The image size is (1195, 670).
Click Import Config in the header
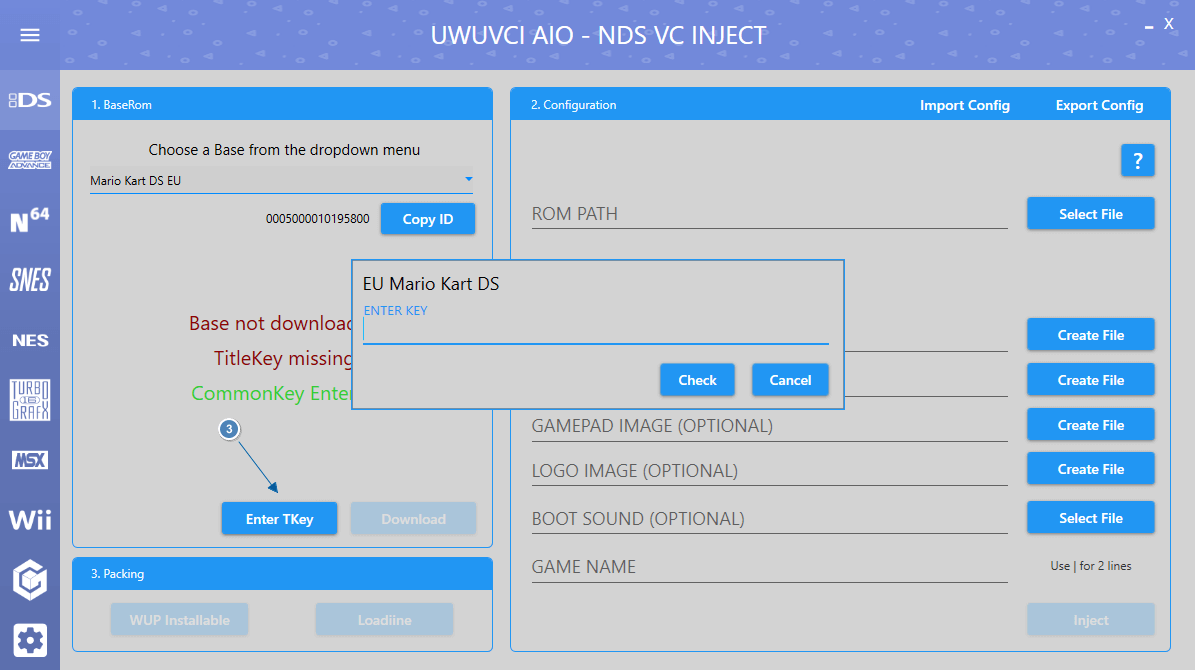(x=964, y=105)
